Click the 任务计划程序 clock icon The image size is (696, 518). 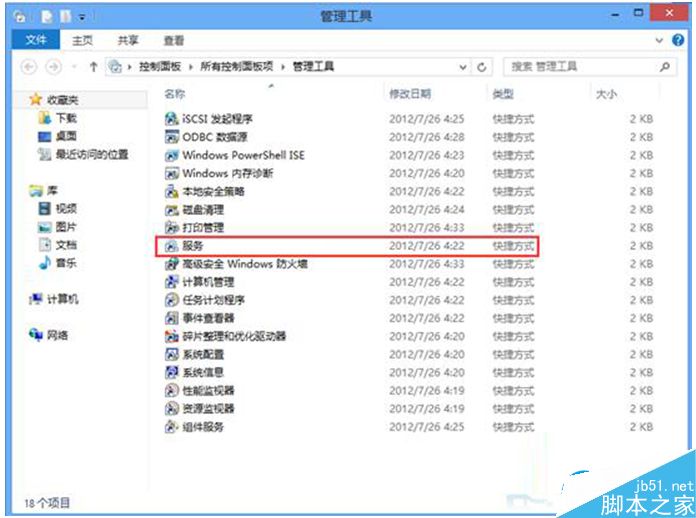coord(171,300)
